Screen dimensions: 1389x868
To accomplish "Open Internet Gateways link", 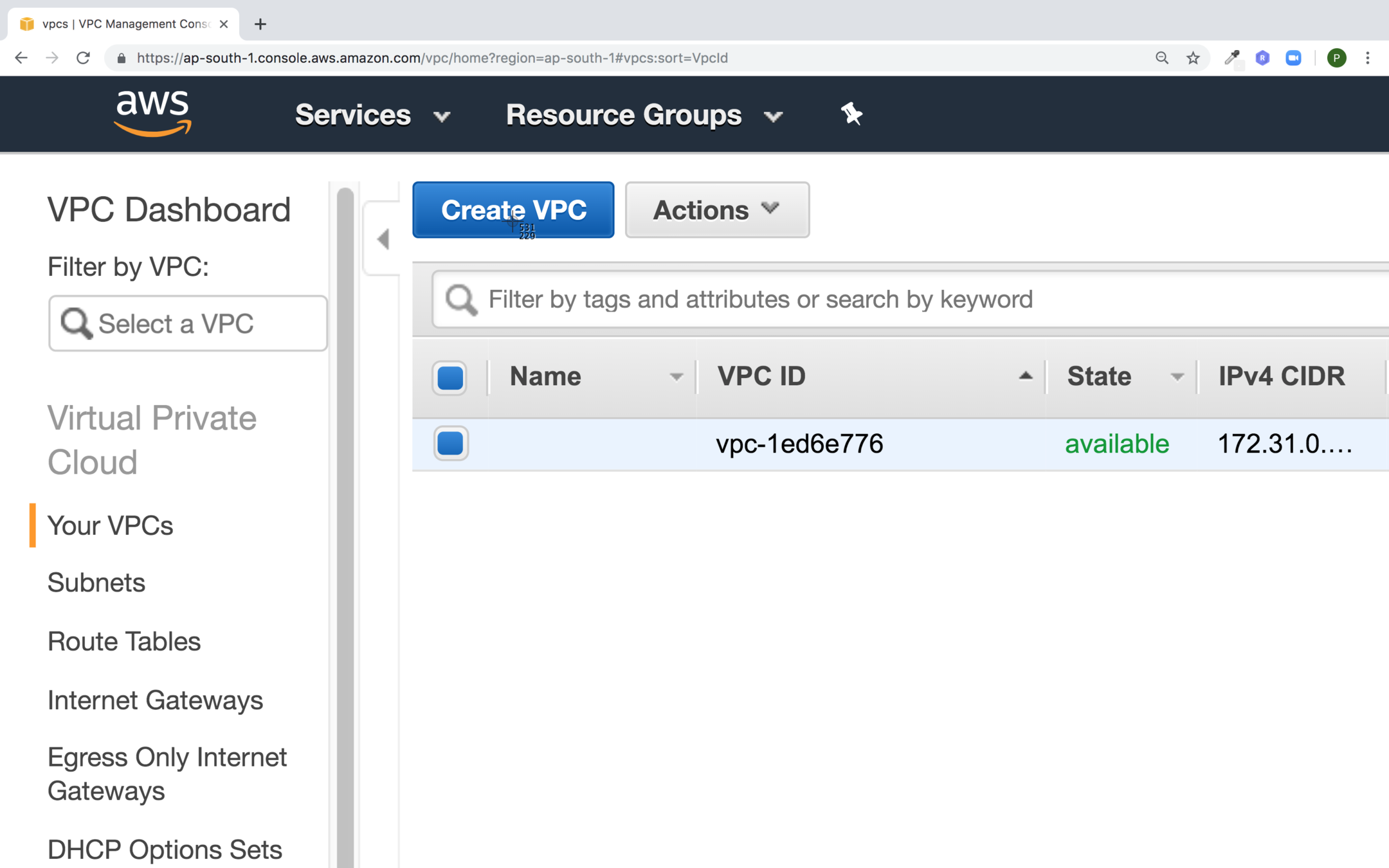I will (x=155, y=700).
